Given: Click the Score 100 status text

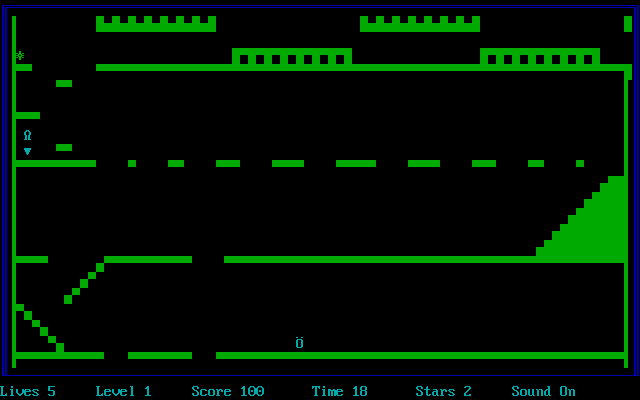Looking at the screenshot, I should 228,391.
